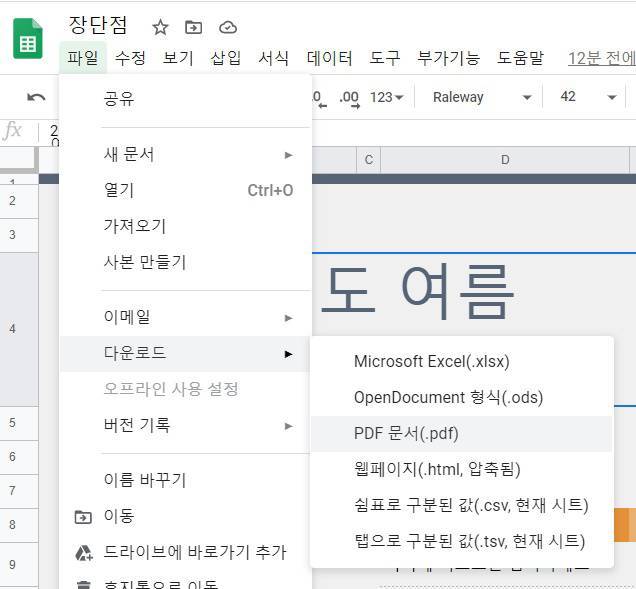Image resolution: width=636 pixels, height=589 pixels.
Task: Decrease decimal places button
Action: pos(320,98)
